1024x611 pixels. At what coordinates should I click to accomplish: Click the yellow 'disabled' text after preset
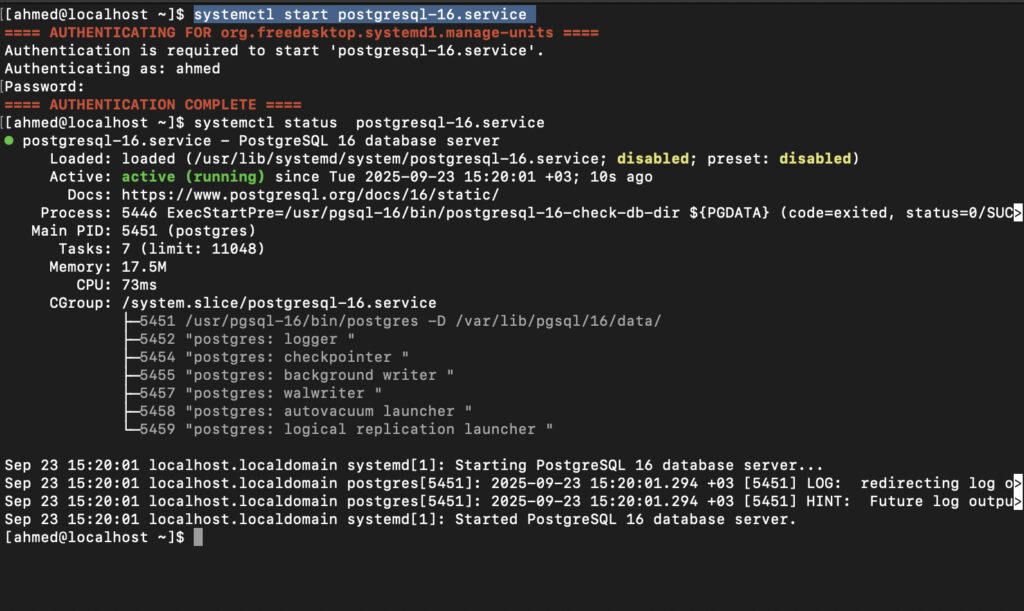tap(814, 159)
